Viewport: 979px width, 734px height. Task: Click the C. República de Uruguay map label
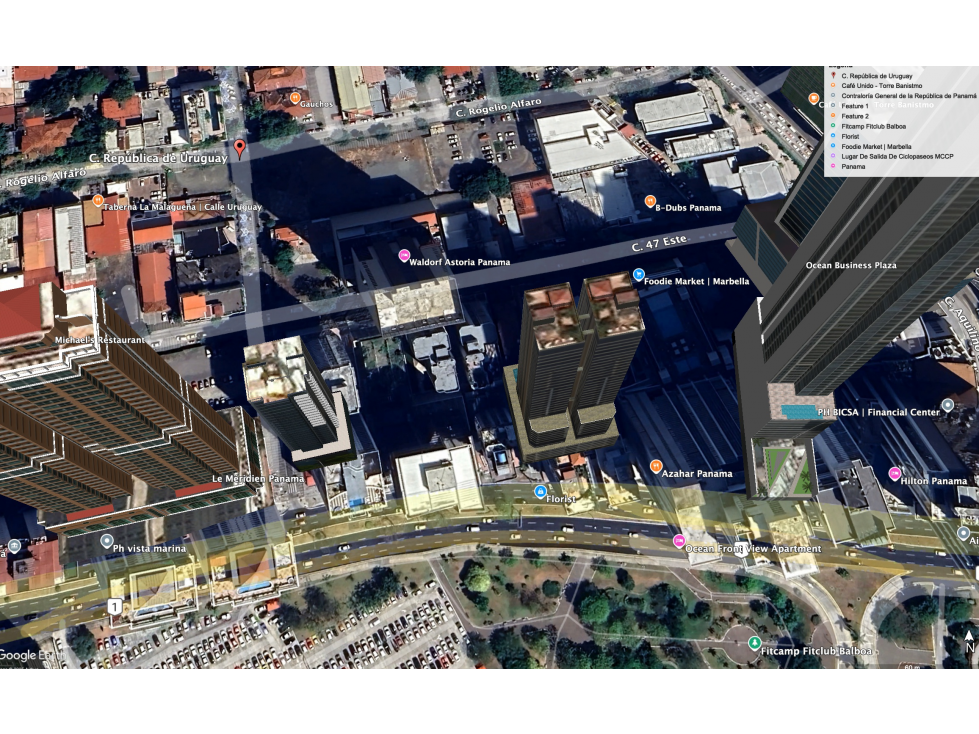(x=158, y=159)
